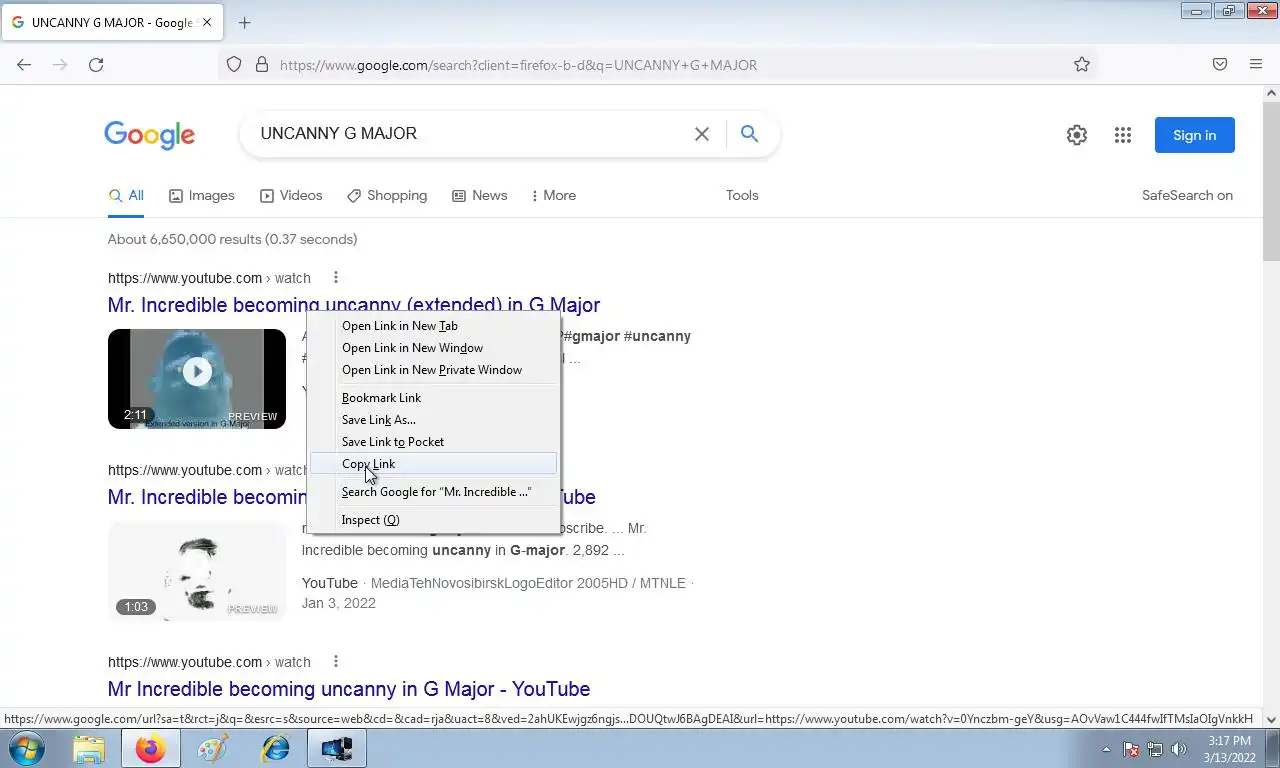This screenshot has height=768, width=1280.
Task: Open the Windows Start button
Action: 25,748
